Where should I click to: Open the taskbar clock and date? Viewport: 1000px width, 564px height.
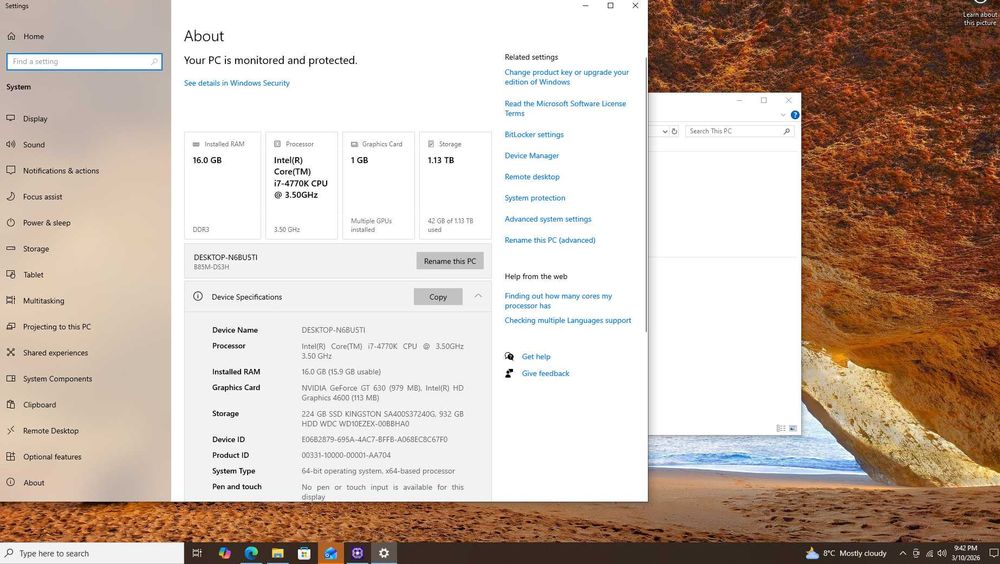(x=965, y=553)
